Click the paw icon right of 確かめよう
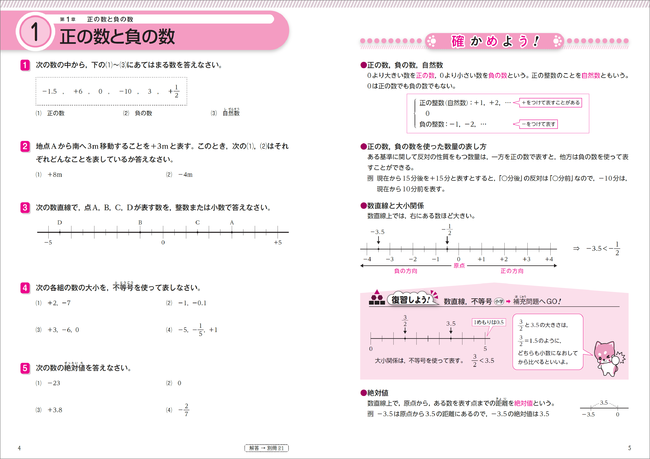The width and height of the screenshot is (650, 459). [x=558, y=41]
